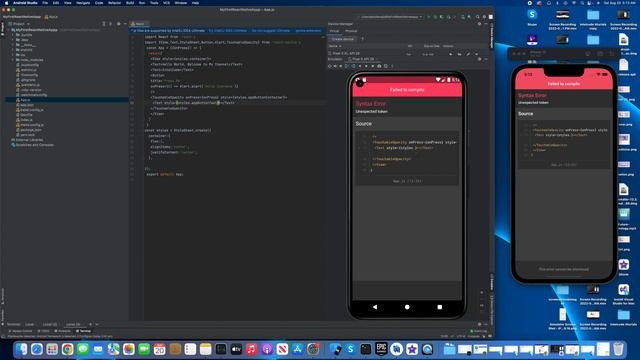Viewport: 640px width, 360px height.
Task: Collapse the MyFirstReactNativeApp root folder
Action: click(x=9, y=30)
